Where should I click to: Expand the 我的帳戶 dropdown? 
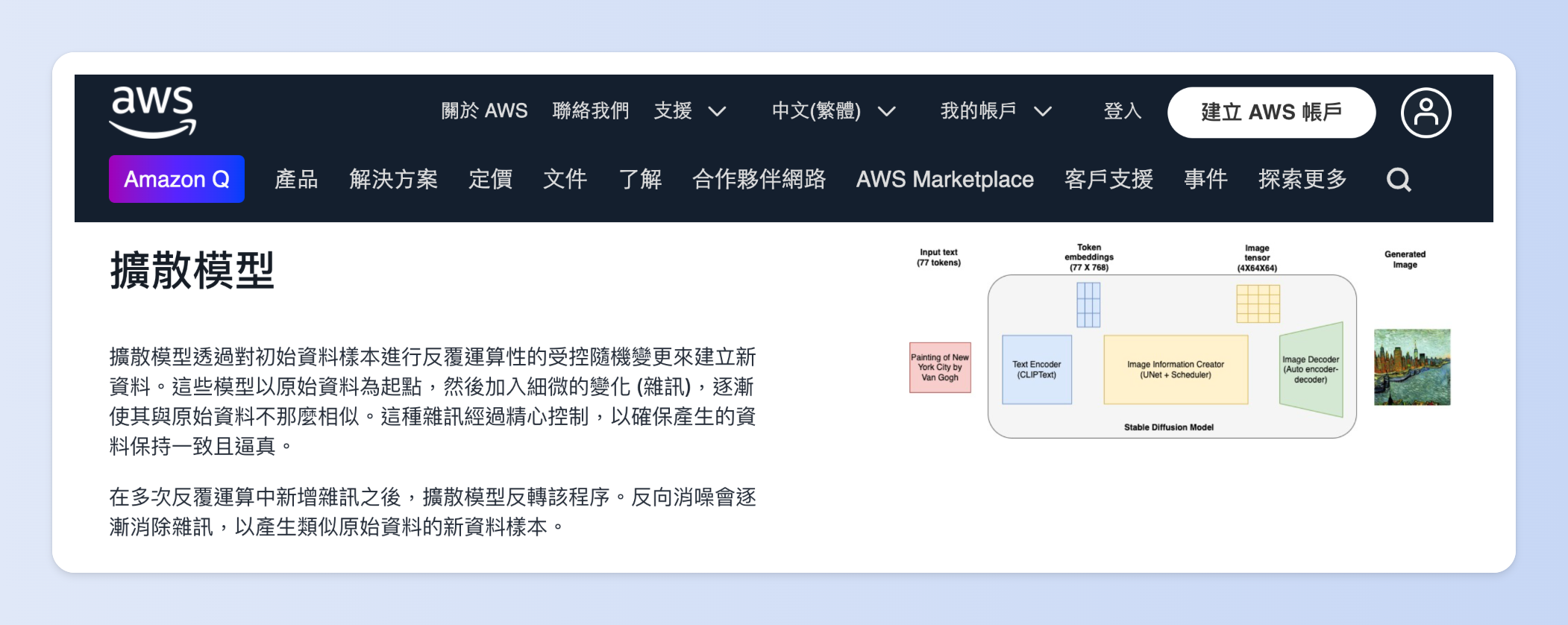pos(995,111)
